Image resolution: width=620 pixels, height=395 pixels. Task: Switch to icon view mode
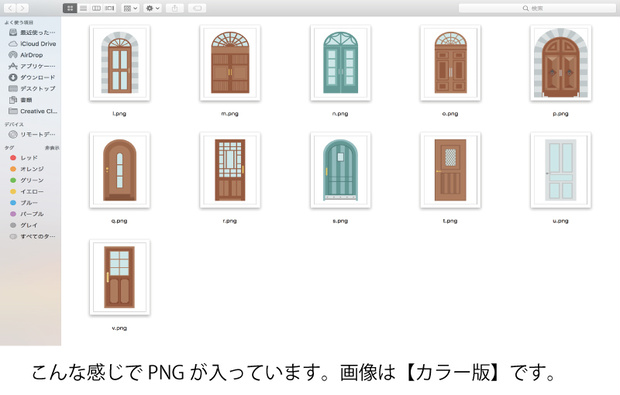(x=70, y=8)
